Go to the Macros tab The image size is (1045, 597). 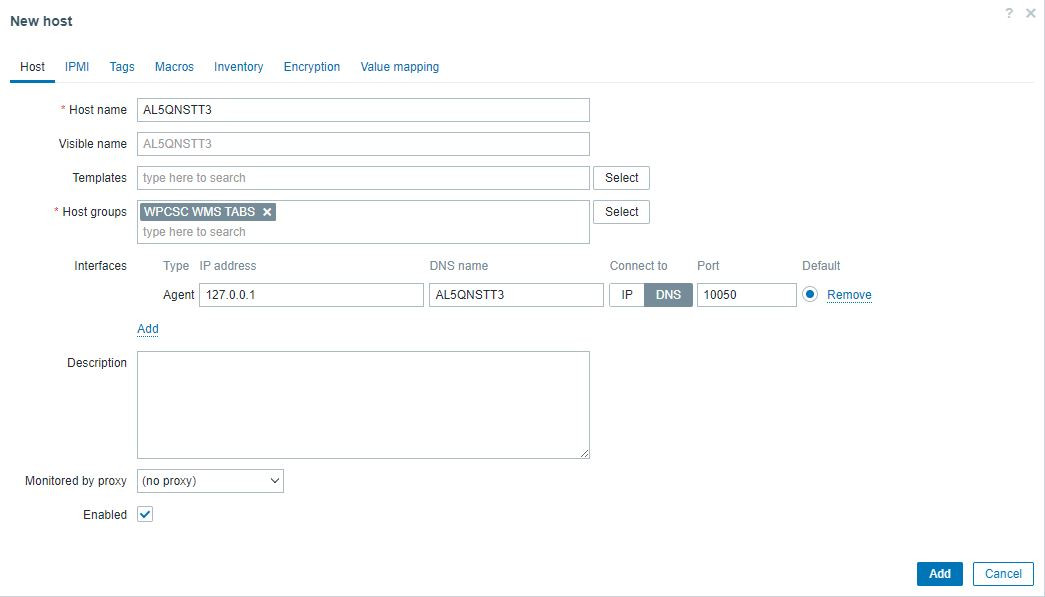pos(174,67)
